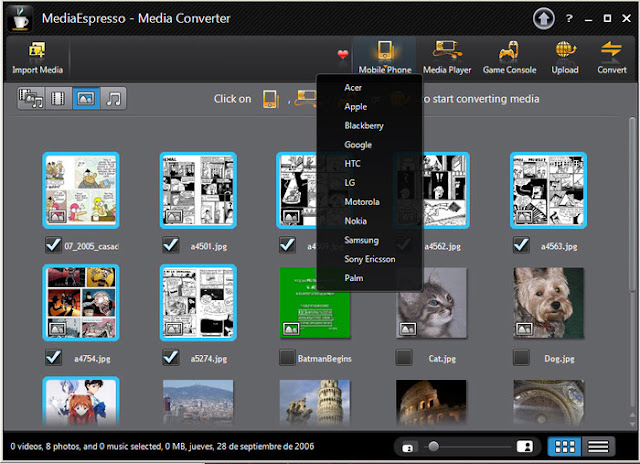
Task: Click the Import Media icon
Action: [x=37, y=51]
